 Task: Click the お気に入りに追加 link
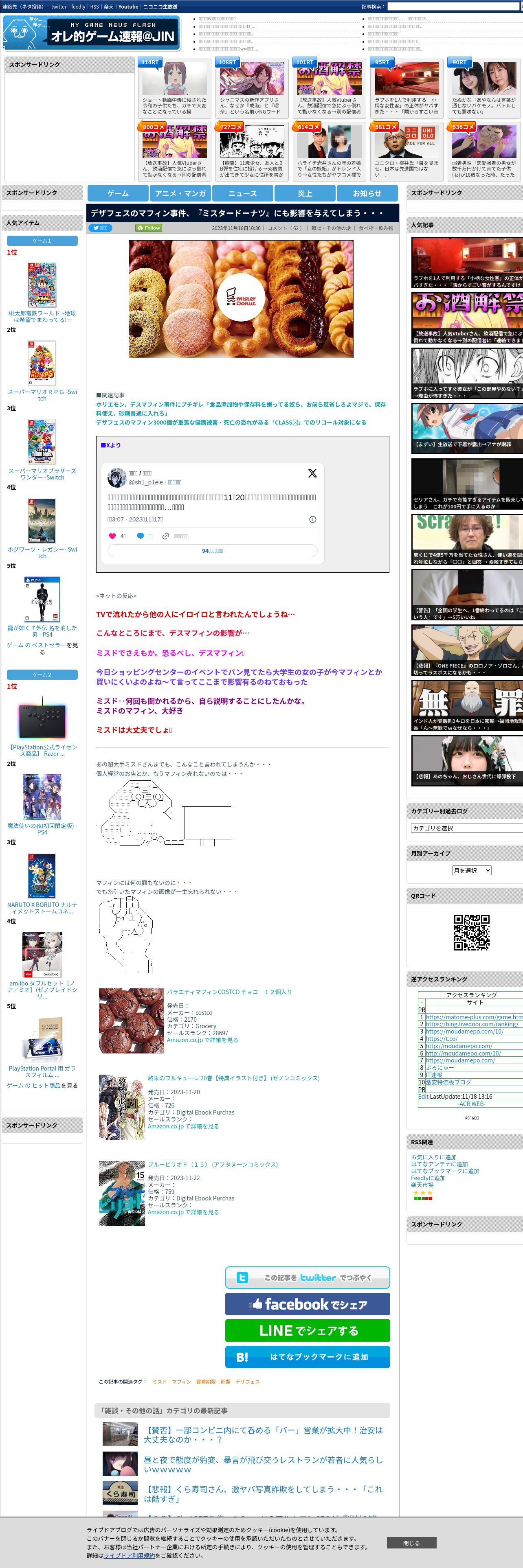433,1157
